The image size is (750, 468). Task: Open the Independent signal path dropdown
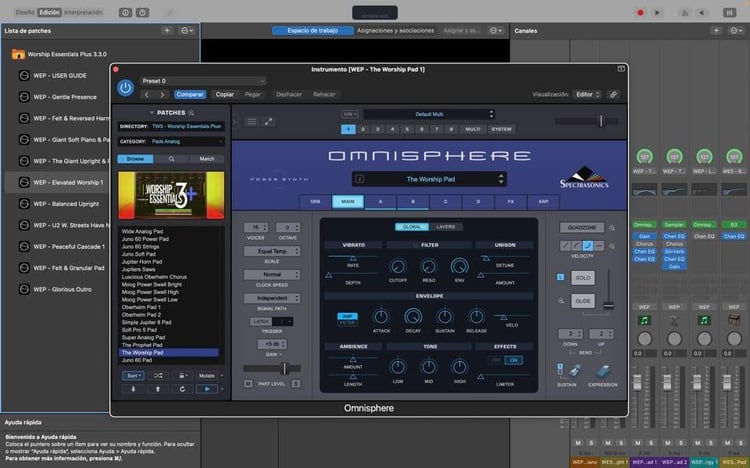(272, 298)
